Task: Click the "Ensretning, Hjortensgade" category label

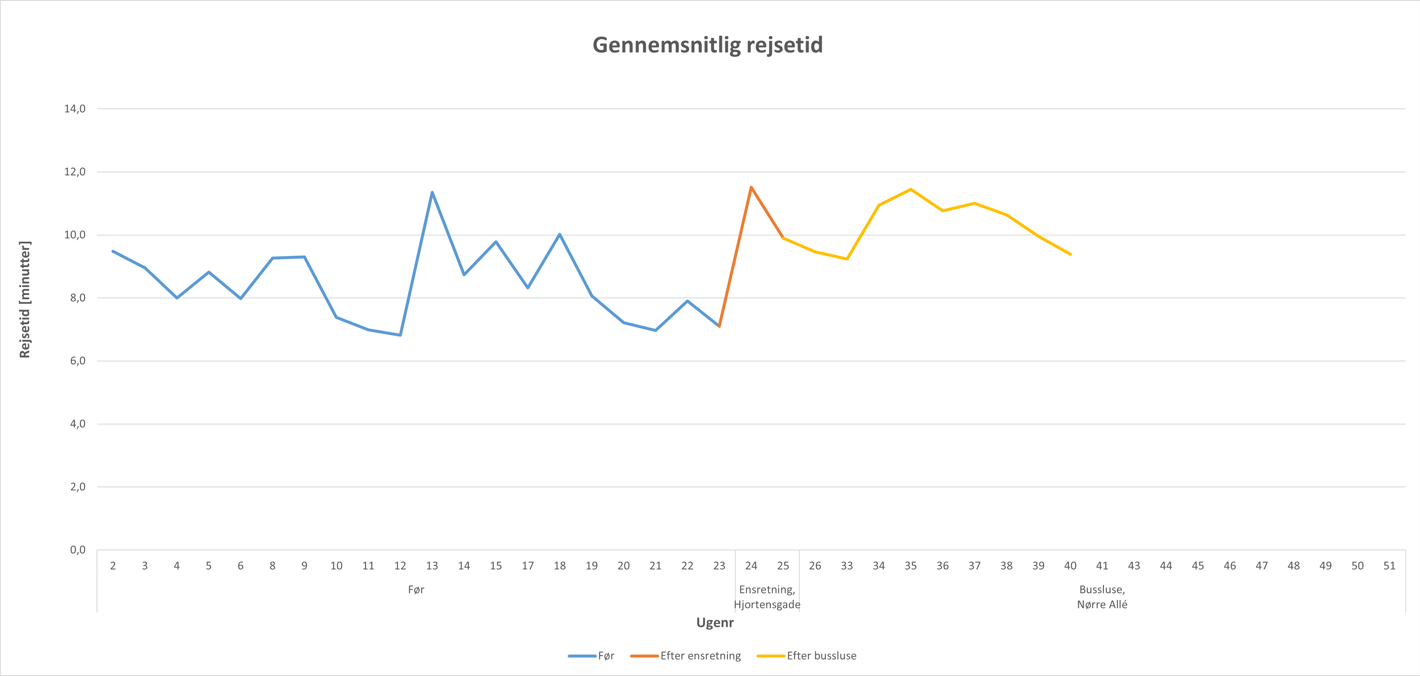Action: pyautogui.click(x=767, y=597)
